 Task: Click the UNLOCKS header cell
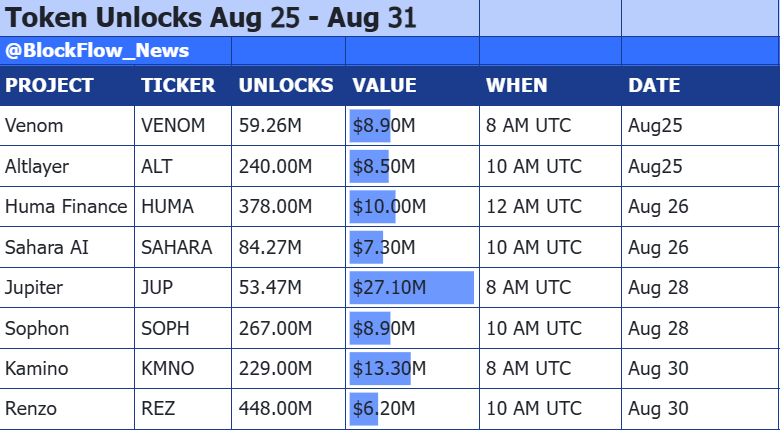click(289, 86)
